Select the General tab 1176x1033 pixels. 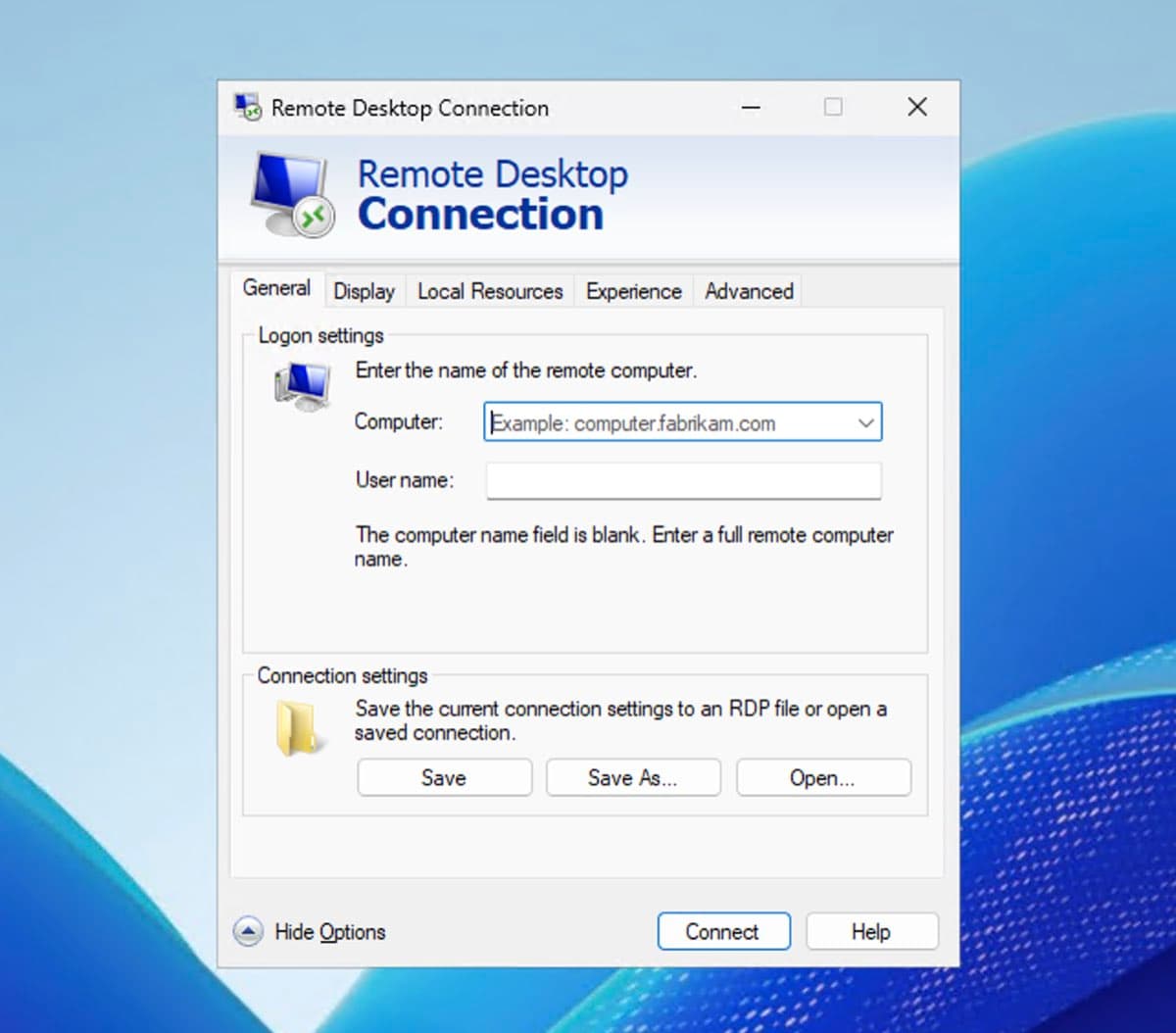point(277,287)
